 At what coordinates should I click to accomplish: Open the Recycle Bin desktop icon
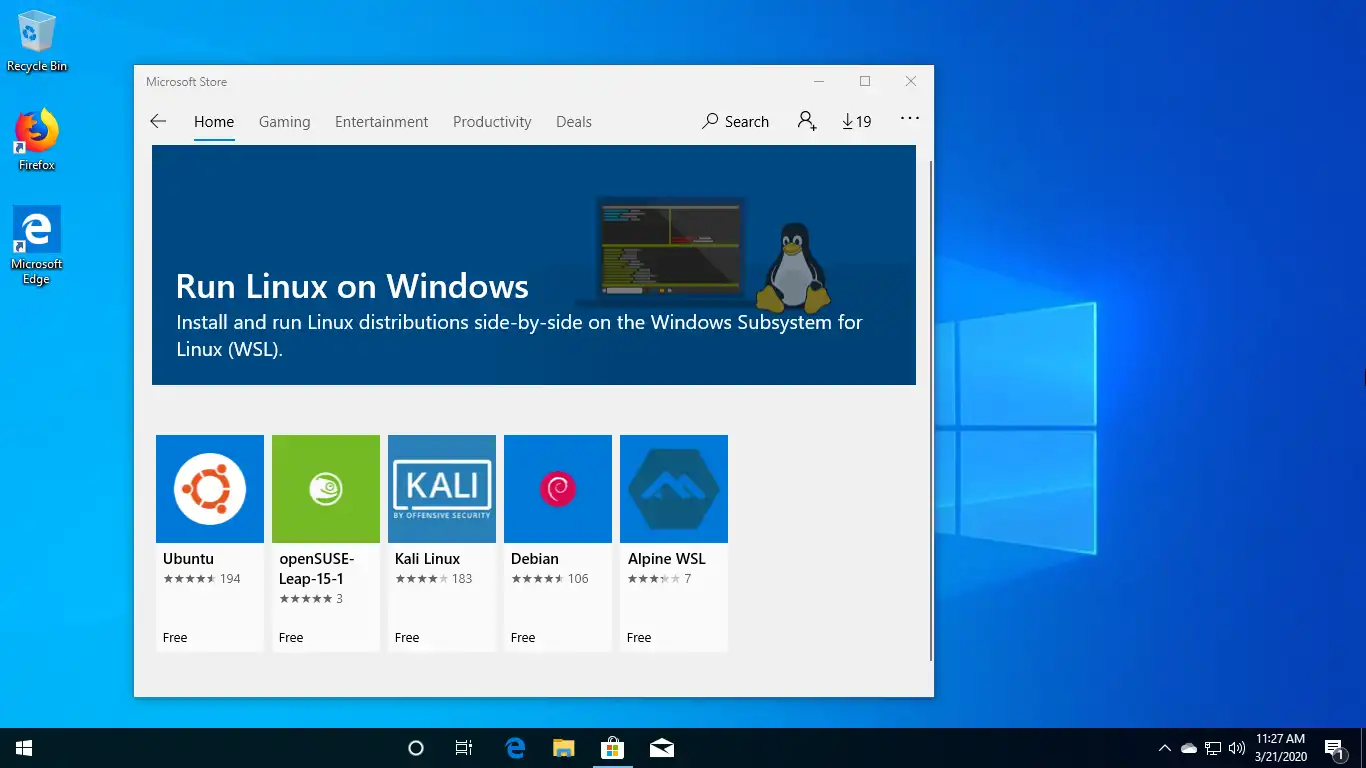(x=37, y=42)
